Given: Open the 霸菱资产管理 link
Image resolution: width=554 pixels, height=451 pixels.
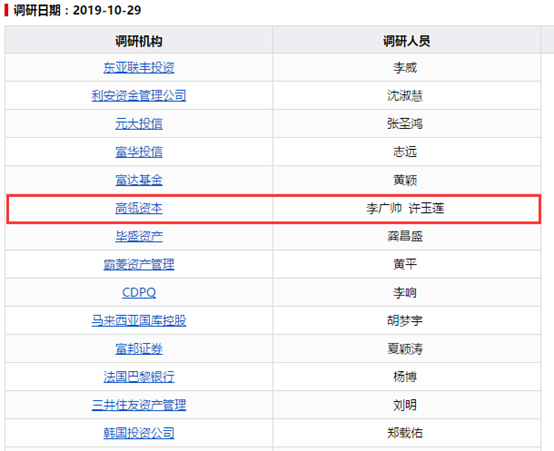Looking at the screenshot, I should click(x=138, y=264).
